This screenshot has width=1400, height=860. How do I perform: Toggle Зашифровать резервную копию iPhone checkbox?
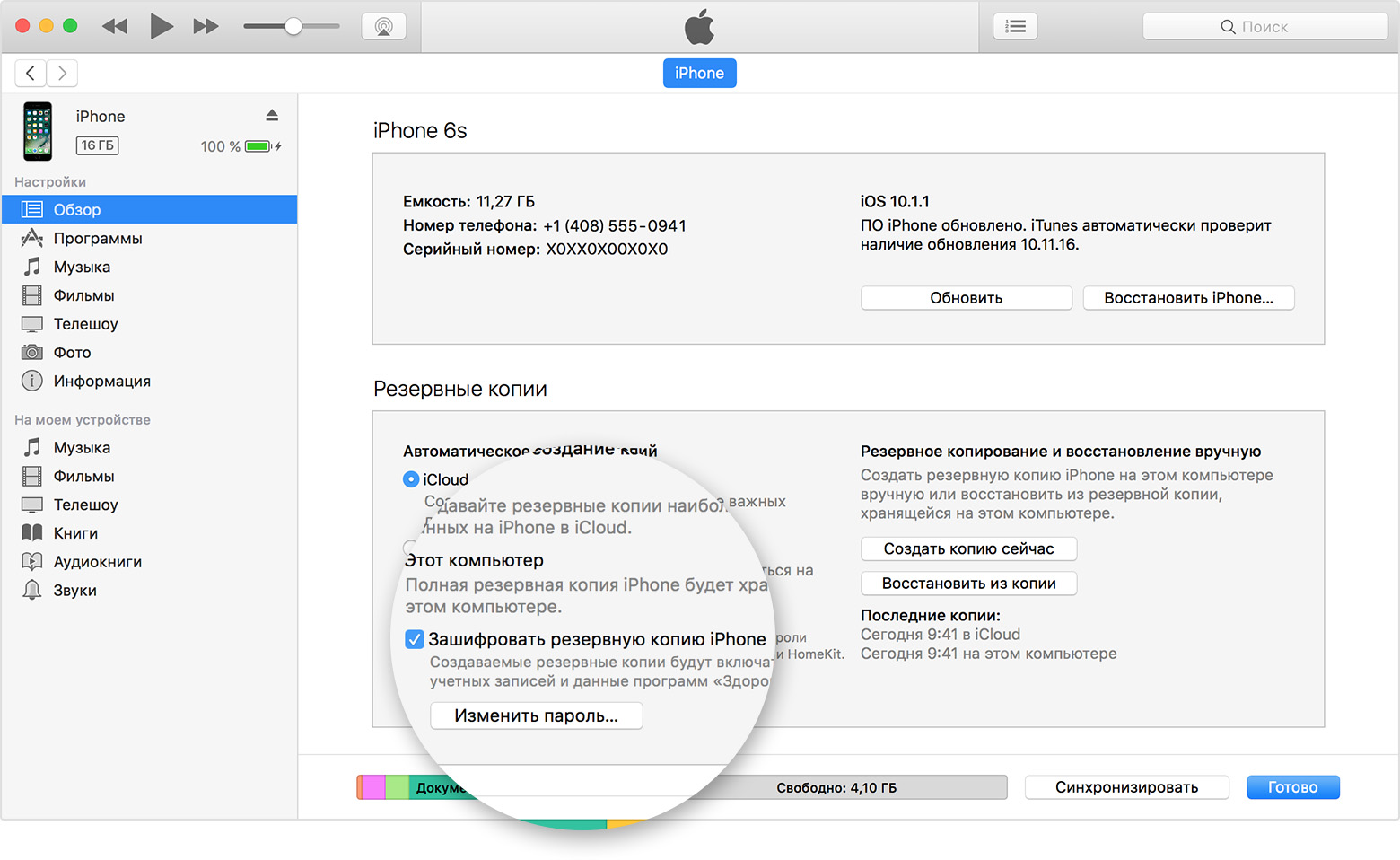click(415, 639)
